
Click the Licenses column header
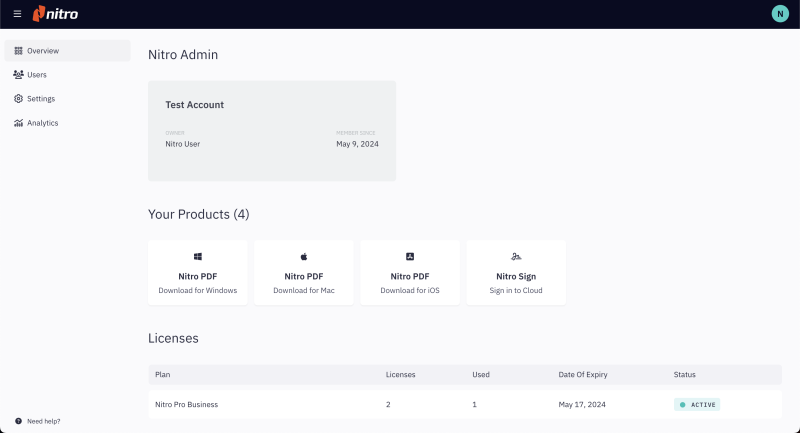click(401, 374)
